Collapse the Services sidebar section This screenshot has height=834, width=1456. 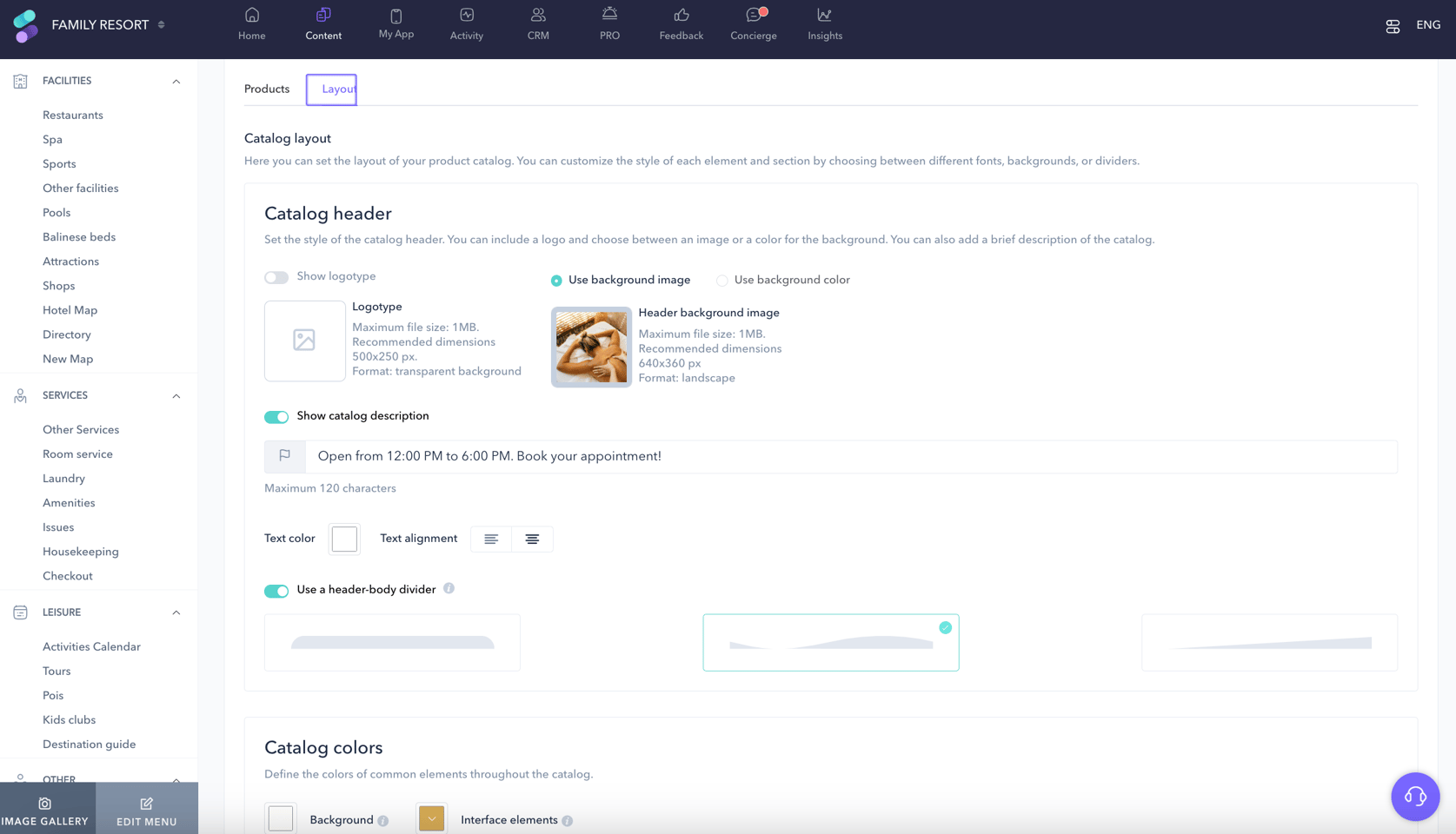click(176, 396)
